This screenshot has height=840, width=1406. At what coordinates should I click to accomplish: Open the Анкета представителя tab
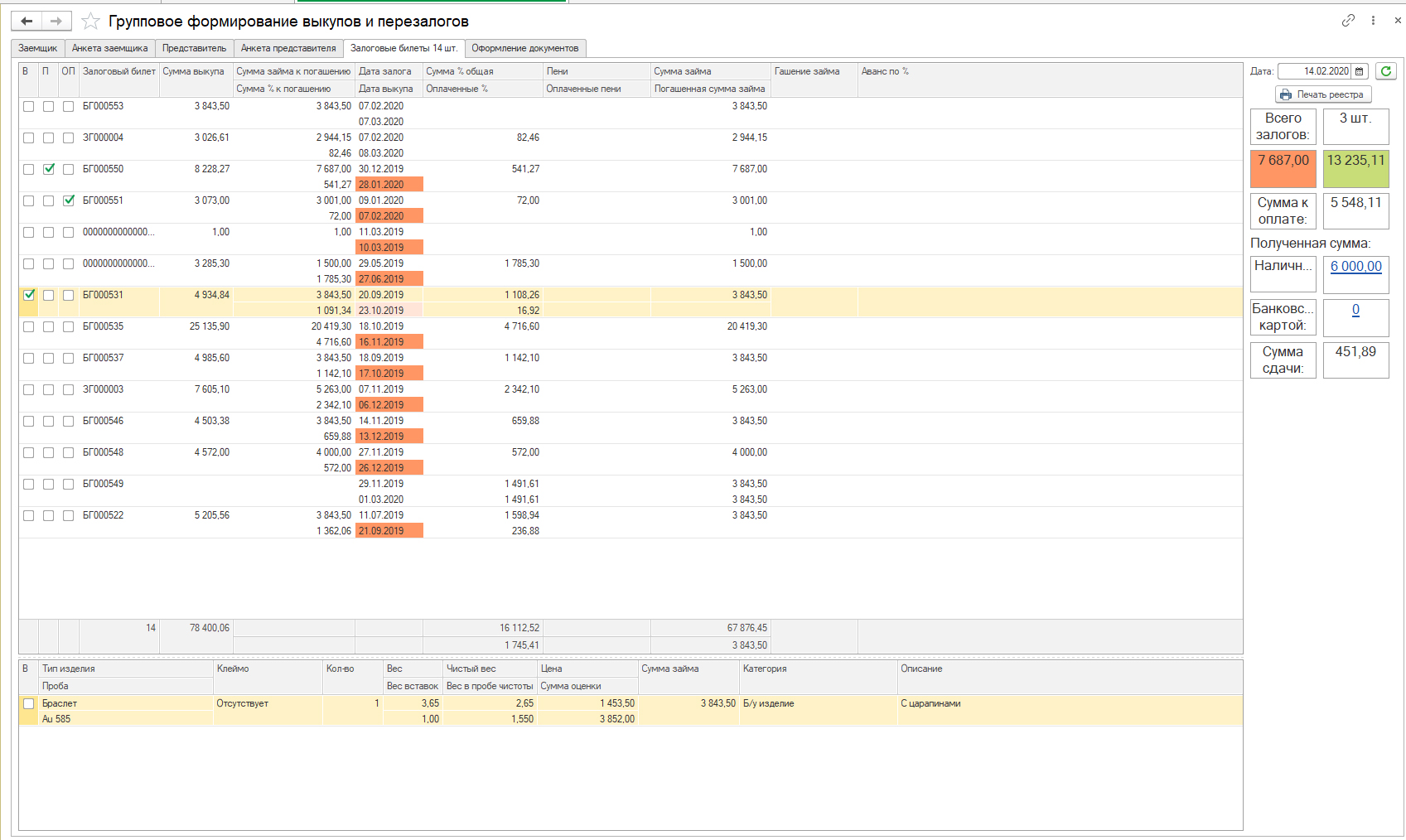point(288,48)
